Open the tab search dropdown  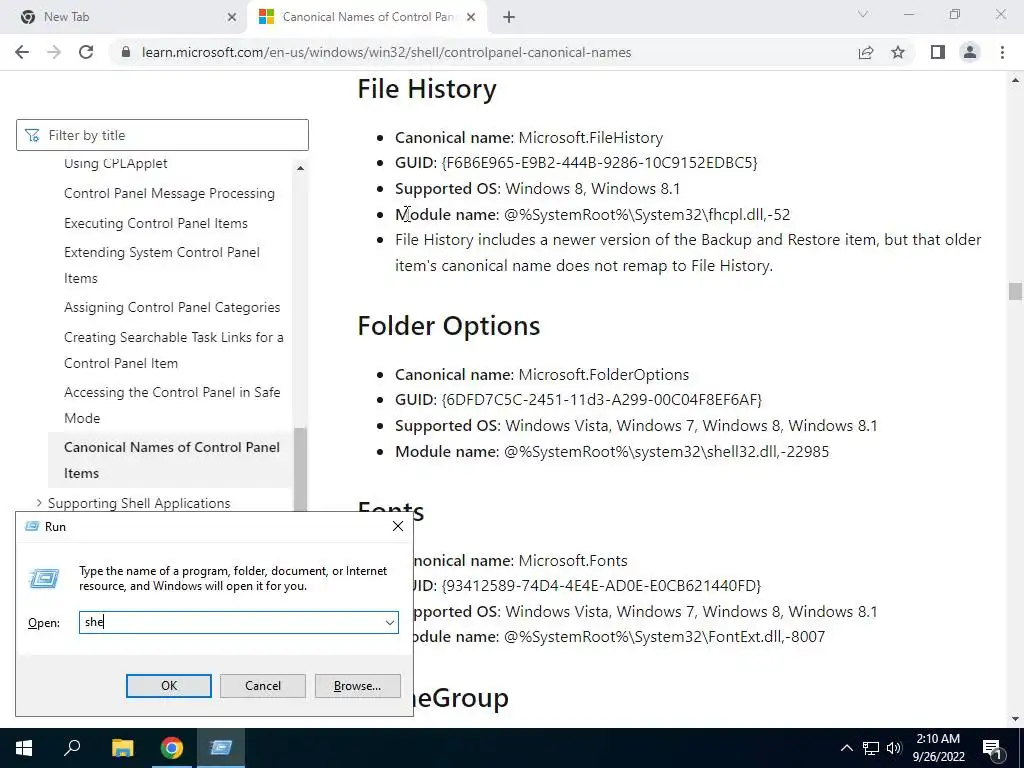[x=863, y=14]
